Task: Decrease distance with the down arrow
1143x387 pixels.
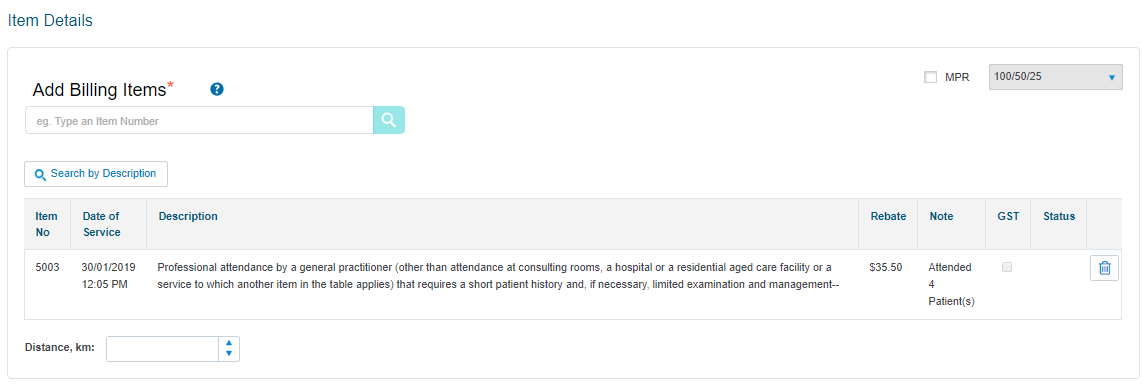Action: [229, 354]
